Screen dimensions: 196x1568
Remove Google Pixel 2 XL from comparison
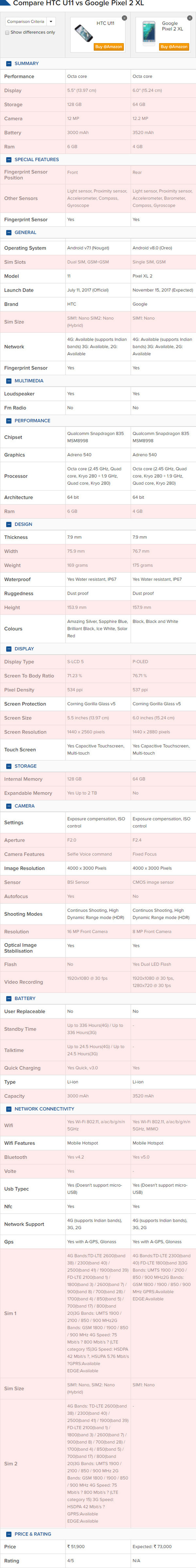189,18
